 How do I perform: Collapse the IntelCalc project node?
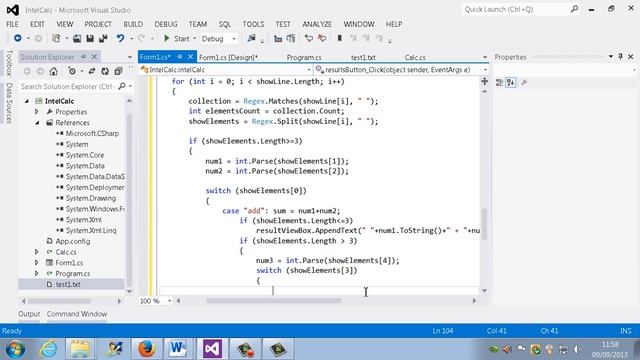[x=27, y=101]
